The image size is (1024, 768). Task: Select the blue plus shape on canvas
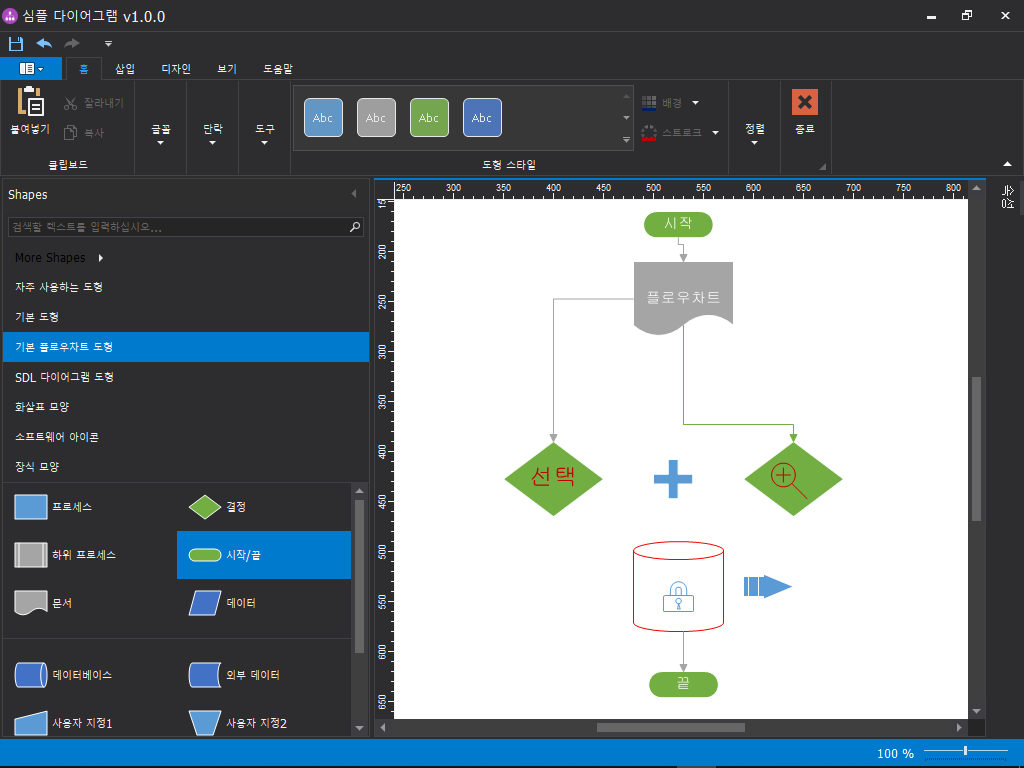point(673,479)
